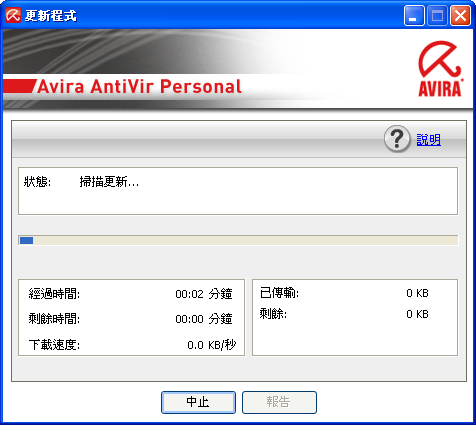Image resolution: width=476 pixels, height=425 pixels.
Task: Click the remaining time value 00:00 分鐘
Action: tap(204, 319)
